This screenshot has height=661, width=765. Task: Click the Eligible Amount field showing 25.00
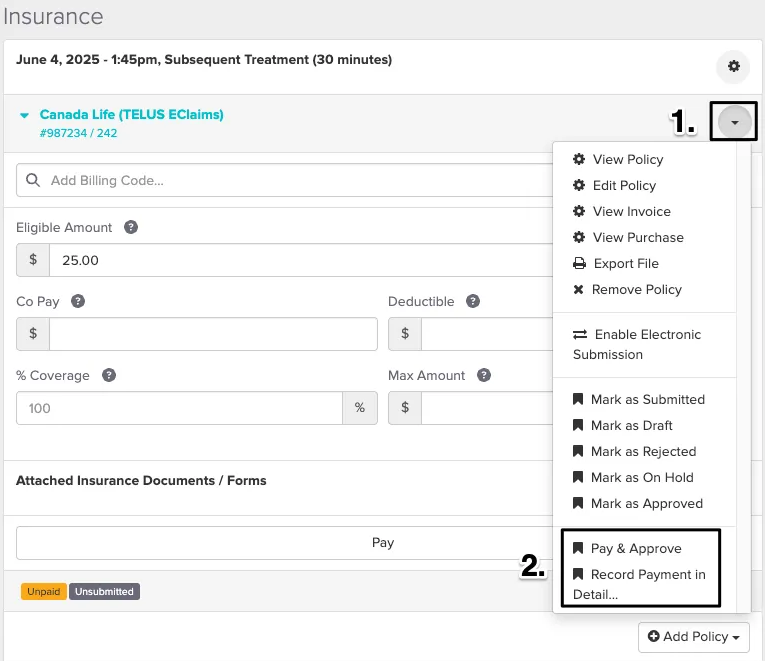click(301, 260)
